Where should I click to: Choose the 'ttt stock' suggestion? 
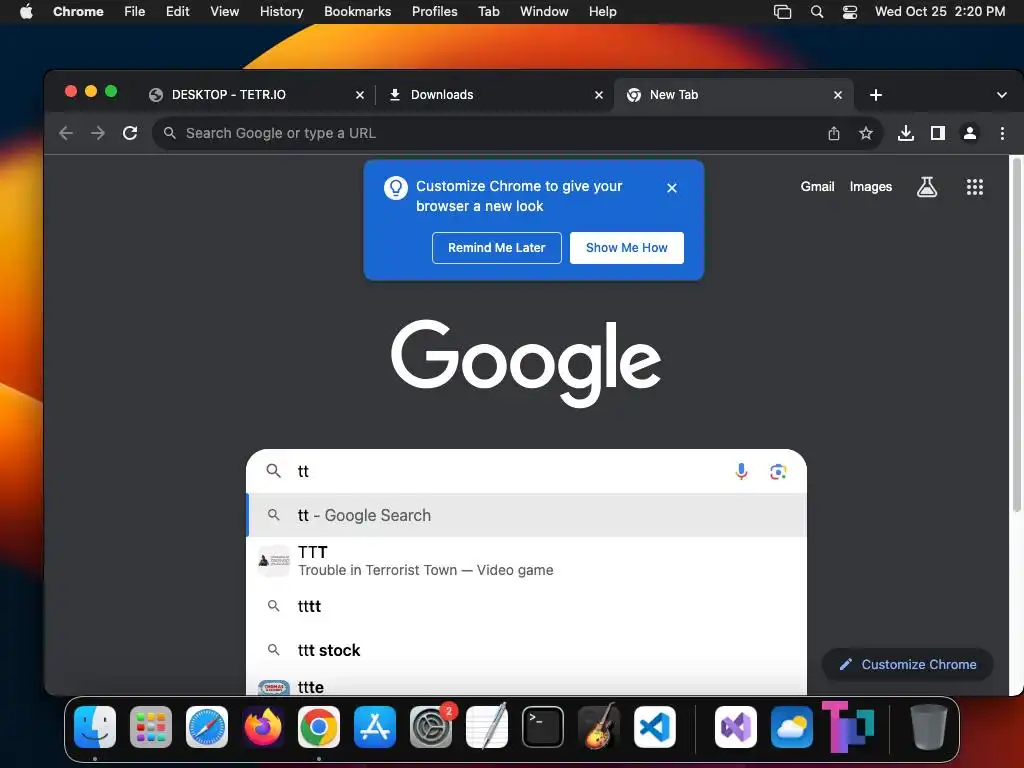(526, 650)
